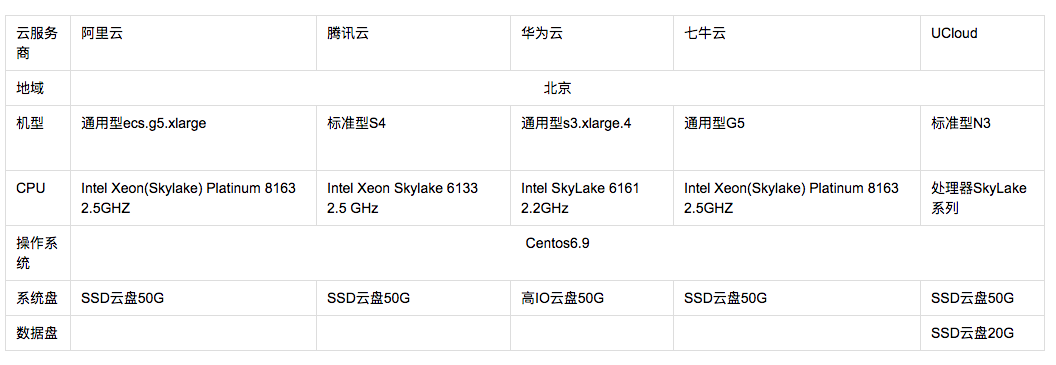This screenshot has height=365, width=1056.
Task: Select the 通用型s3.xlarge.4 cell
Action: [x=592, y=137]
